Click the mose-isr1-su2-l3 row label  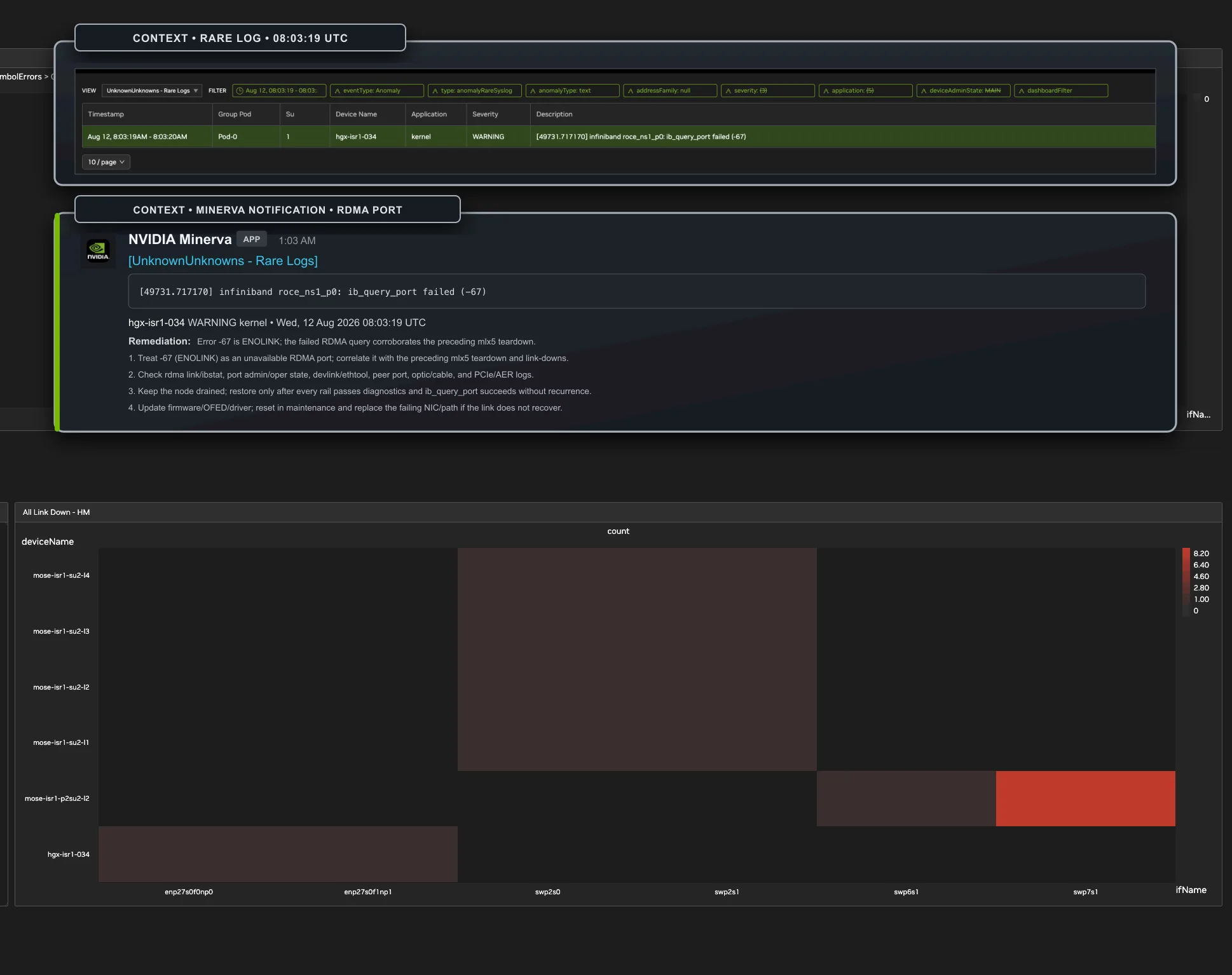click(61, 632)
